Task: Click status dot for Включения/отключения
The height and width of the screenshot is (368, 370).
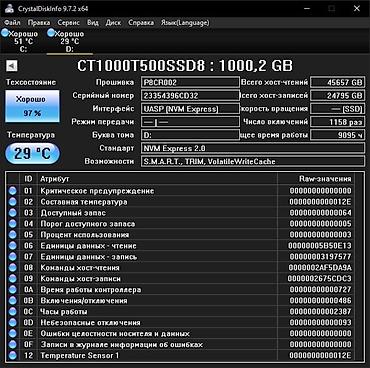Action: 13,301
